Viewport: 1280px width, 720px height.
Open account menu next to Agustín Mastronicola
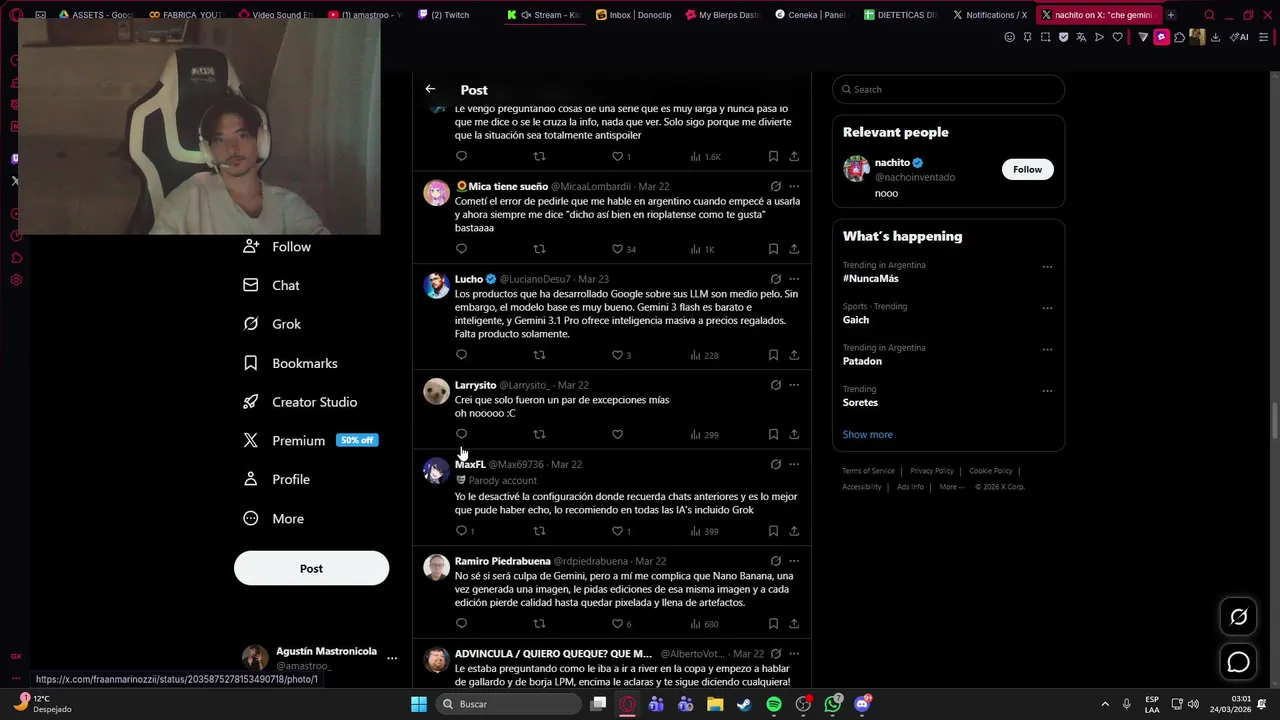(x=392, y=658)
